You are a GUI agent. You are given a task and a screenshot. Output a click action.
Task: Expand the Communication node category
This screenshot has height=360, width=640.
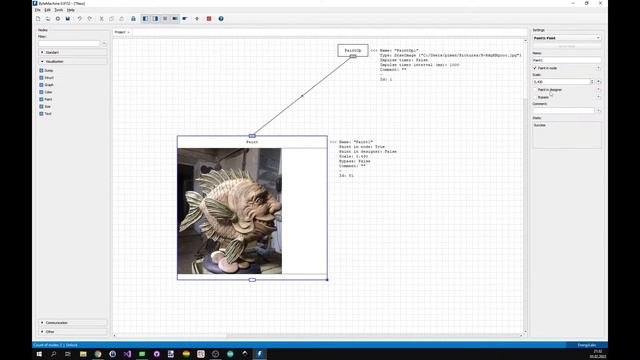click(73, 323)
